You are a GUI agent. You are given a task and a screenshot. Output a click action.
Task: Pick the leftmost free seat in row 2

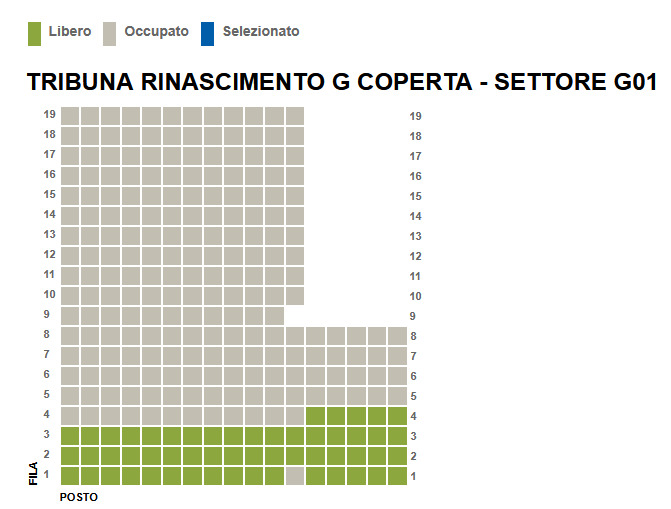(x=70, y=456)
